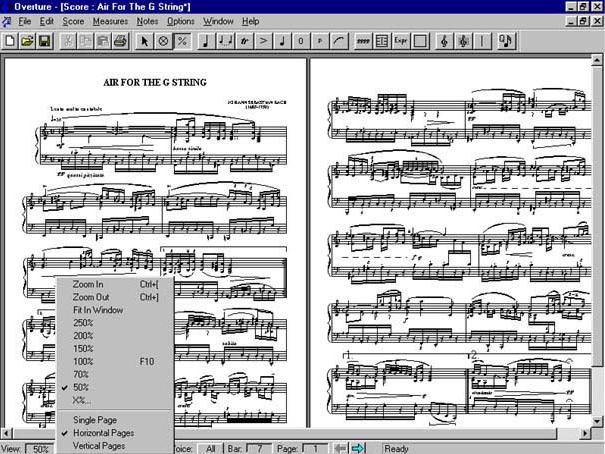Select the checked 50% zoom option
This screenshot has height=454, width=605.
click(115, 387)
